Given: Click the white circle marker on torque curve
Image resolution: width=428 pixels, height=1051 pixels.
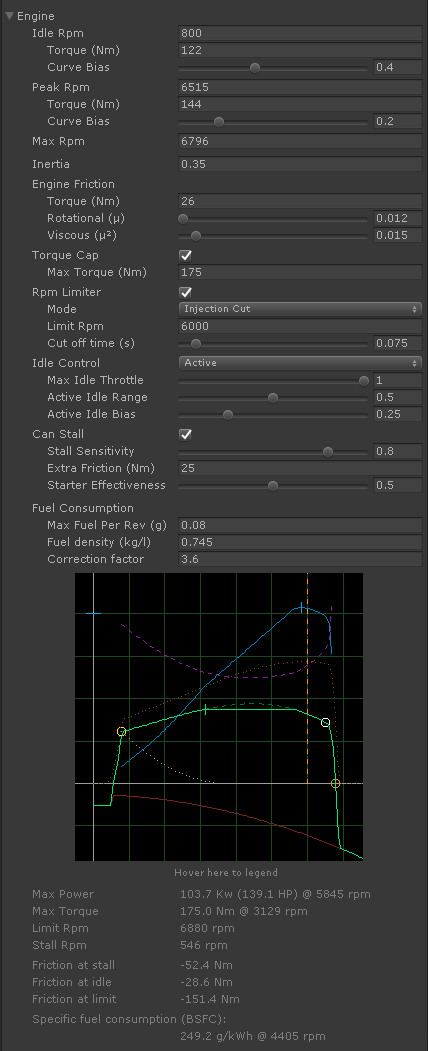Looking at the screenshot, I should pyautogui.click(x=326, y=722).
